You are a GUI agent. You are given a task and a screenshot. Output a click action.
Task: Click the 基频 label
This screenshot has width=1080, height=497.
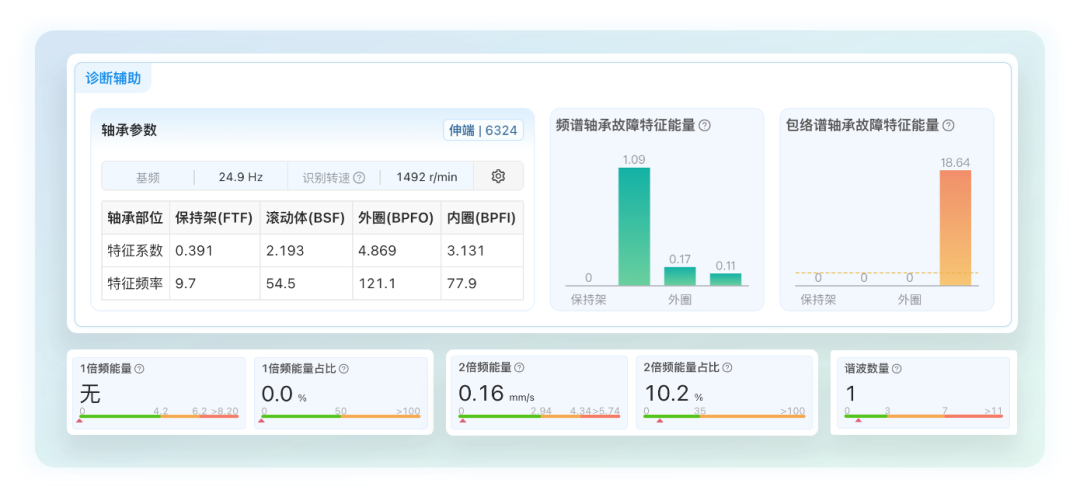148,178
